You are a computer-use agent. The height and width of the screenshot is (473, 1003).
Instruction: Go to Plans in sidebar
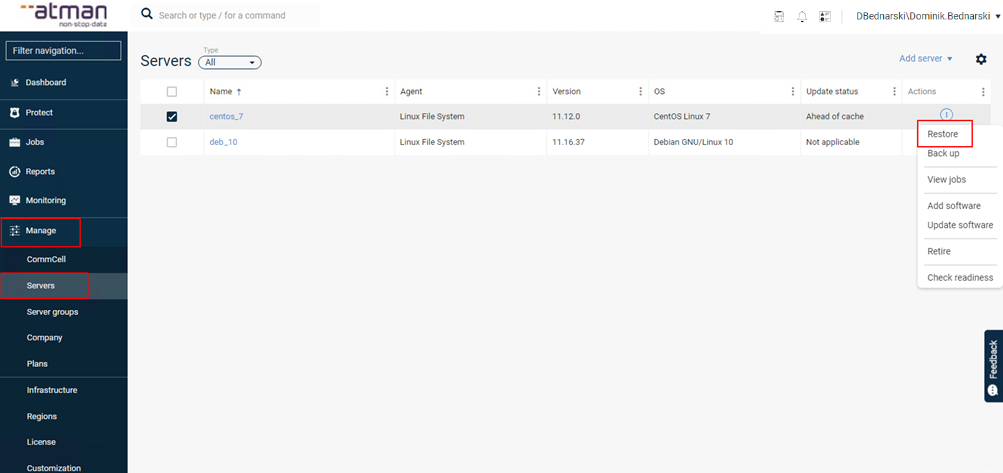[37, 364]
